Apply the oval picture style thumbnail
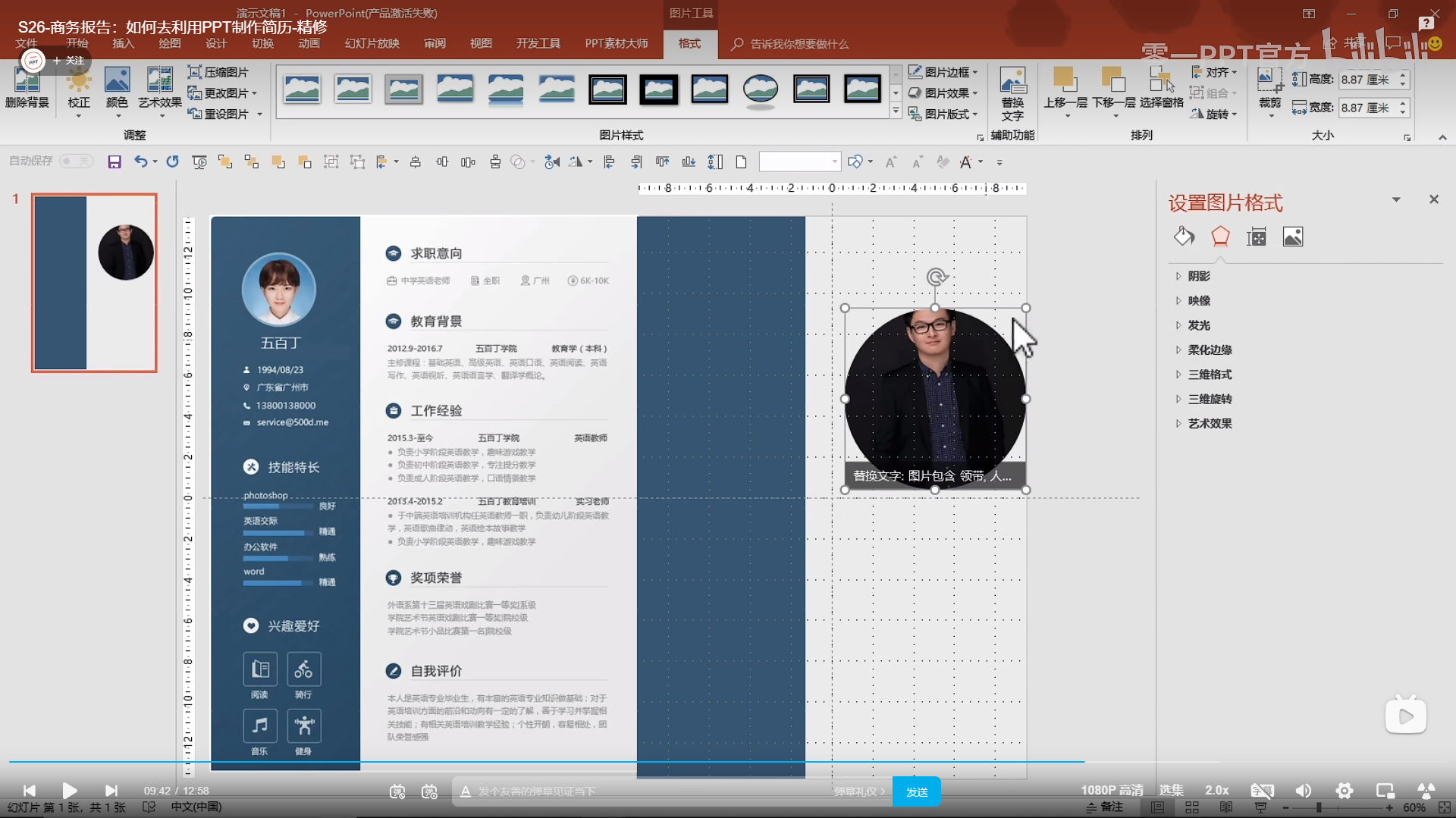Viewport: 1456px width, 818px height. point(761,89)
